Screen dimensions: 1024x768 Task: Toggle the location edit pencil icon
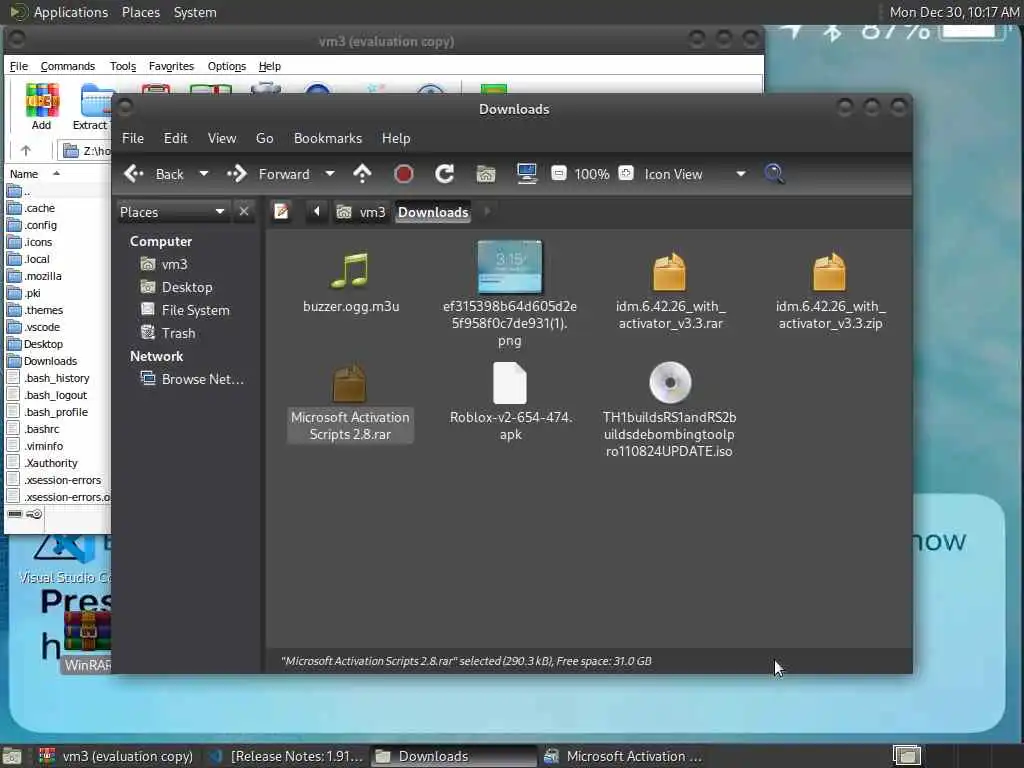pyautogui.click(x=281, y=212)
